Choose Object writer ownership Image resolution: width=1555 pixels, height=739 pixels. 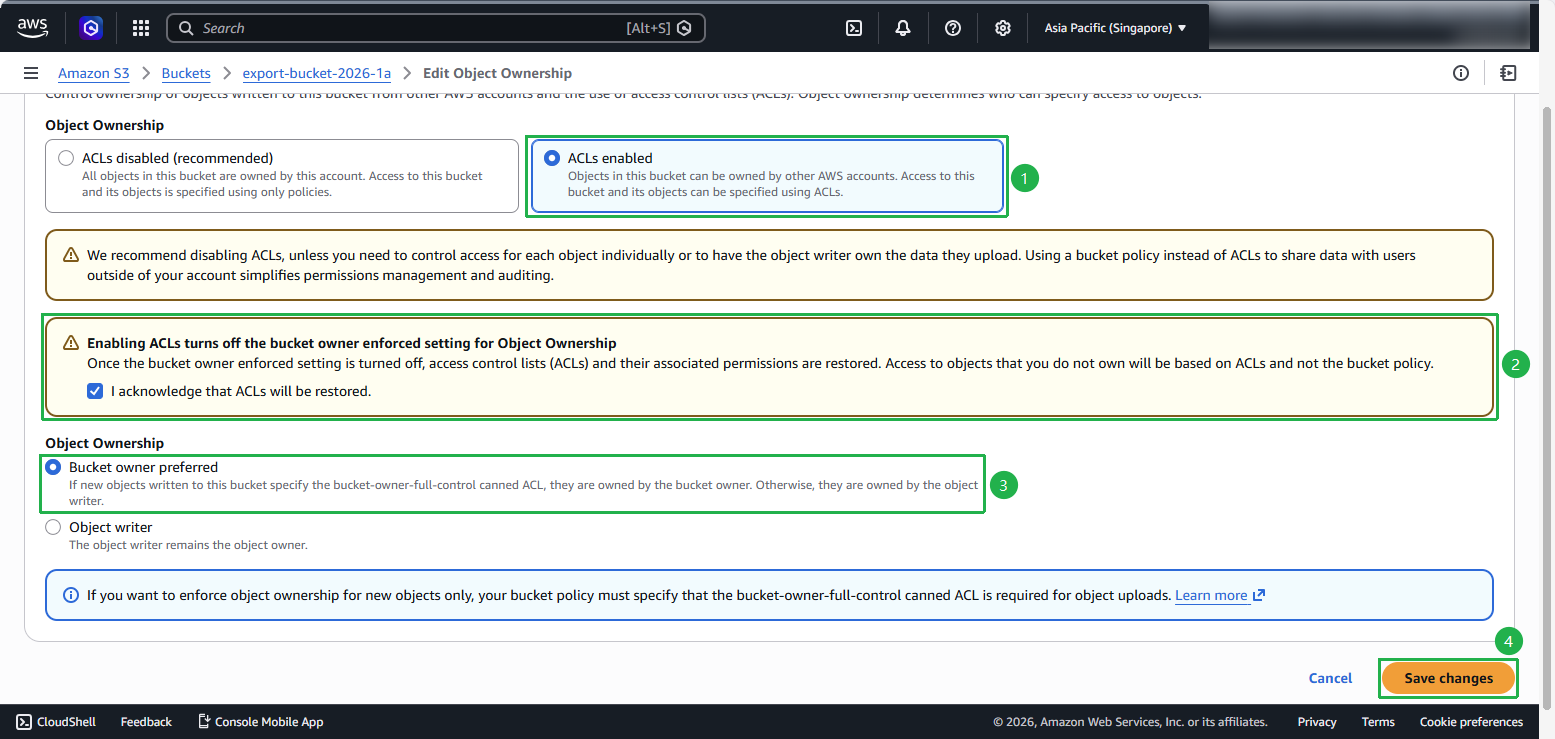(x=53, y=527)
